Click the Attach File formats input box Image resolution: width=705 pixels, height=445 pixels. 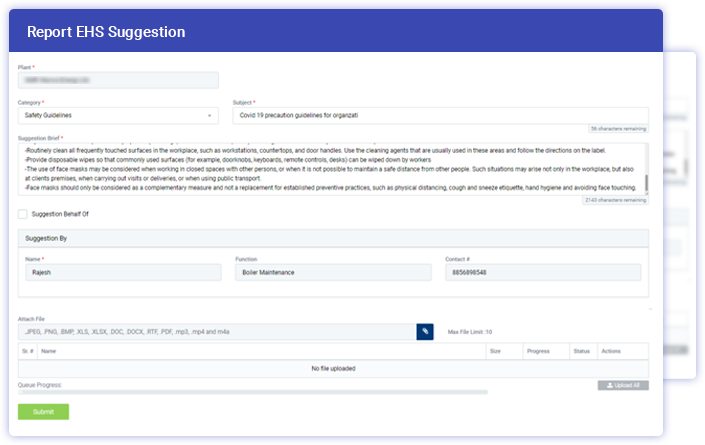pyautogui.click(x=217, y=331)
